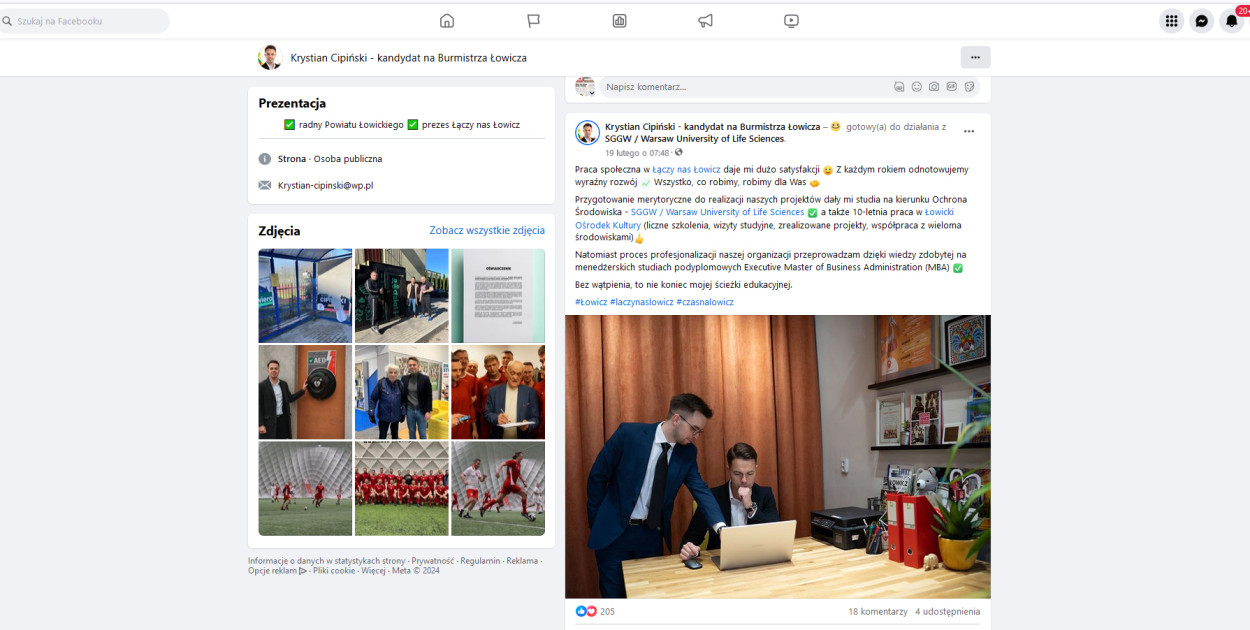
Task: Open photo of three men by green container
Action: click(402, 296)
